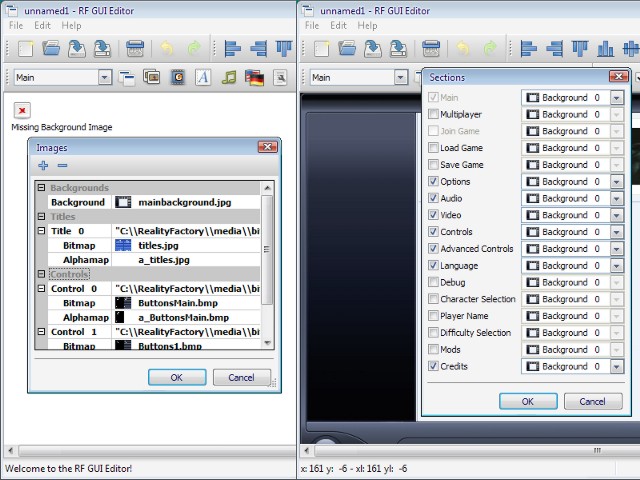Collapse Control 0 node in Images tree

[41, 289]
